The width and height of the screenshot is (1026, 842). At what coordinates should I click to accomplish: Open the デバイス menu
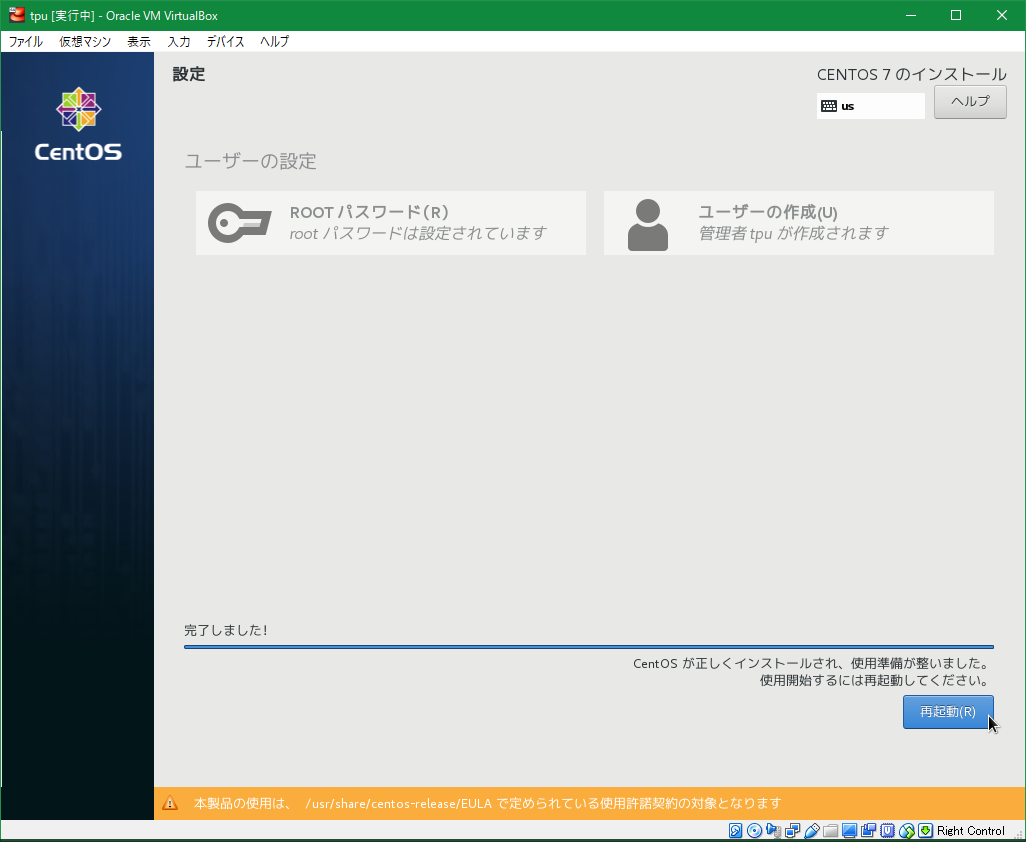tap(225, 42)
